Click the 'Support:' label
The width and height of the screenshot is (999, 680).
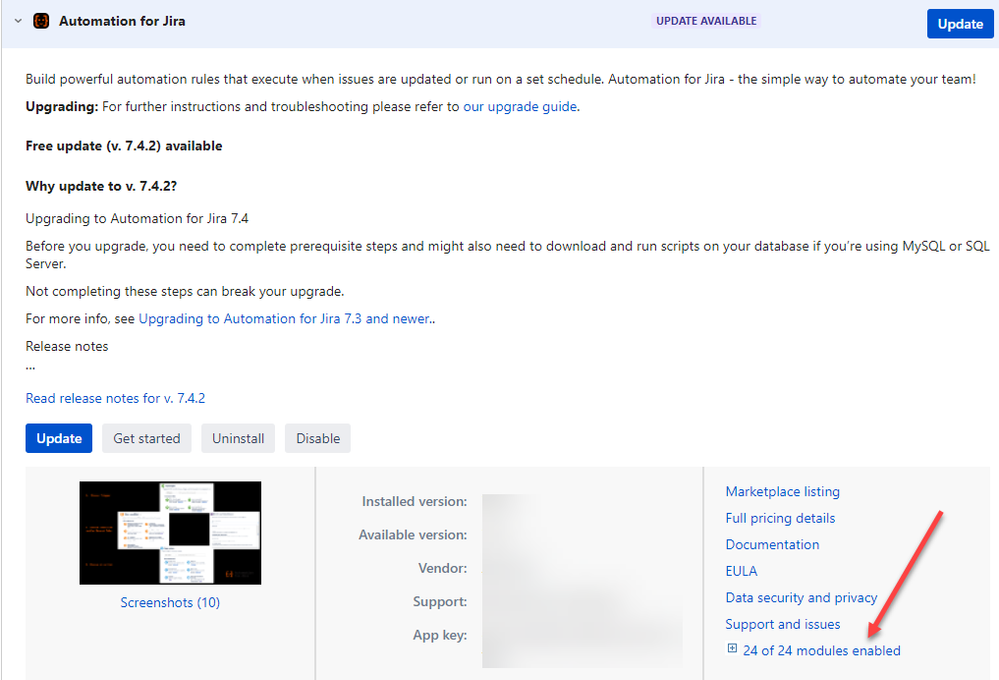pos(440,602)
